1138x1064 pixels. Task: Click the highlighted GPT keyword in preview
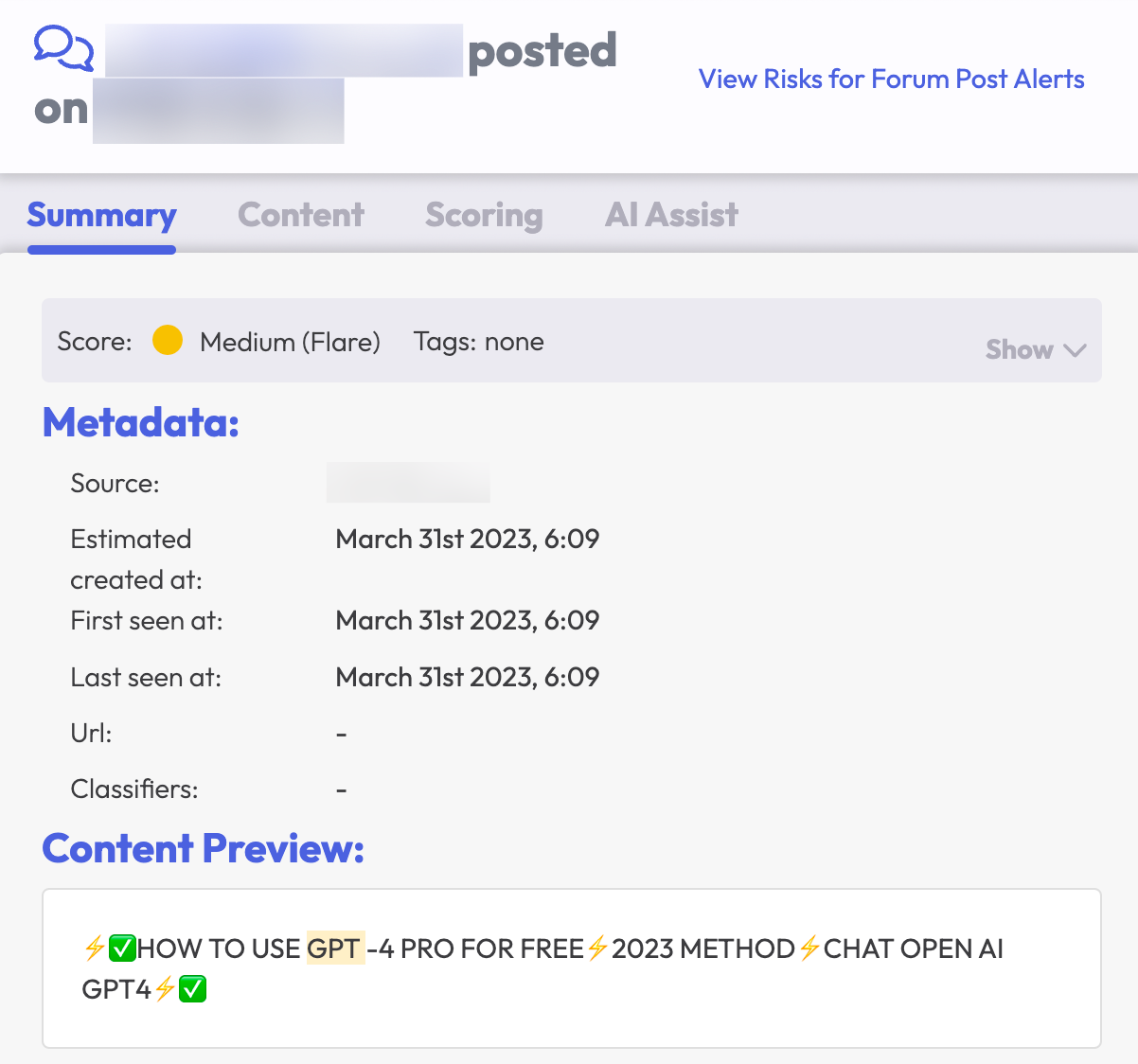click(x=334, y=949)
